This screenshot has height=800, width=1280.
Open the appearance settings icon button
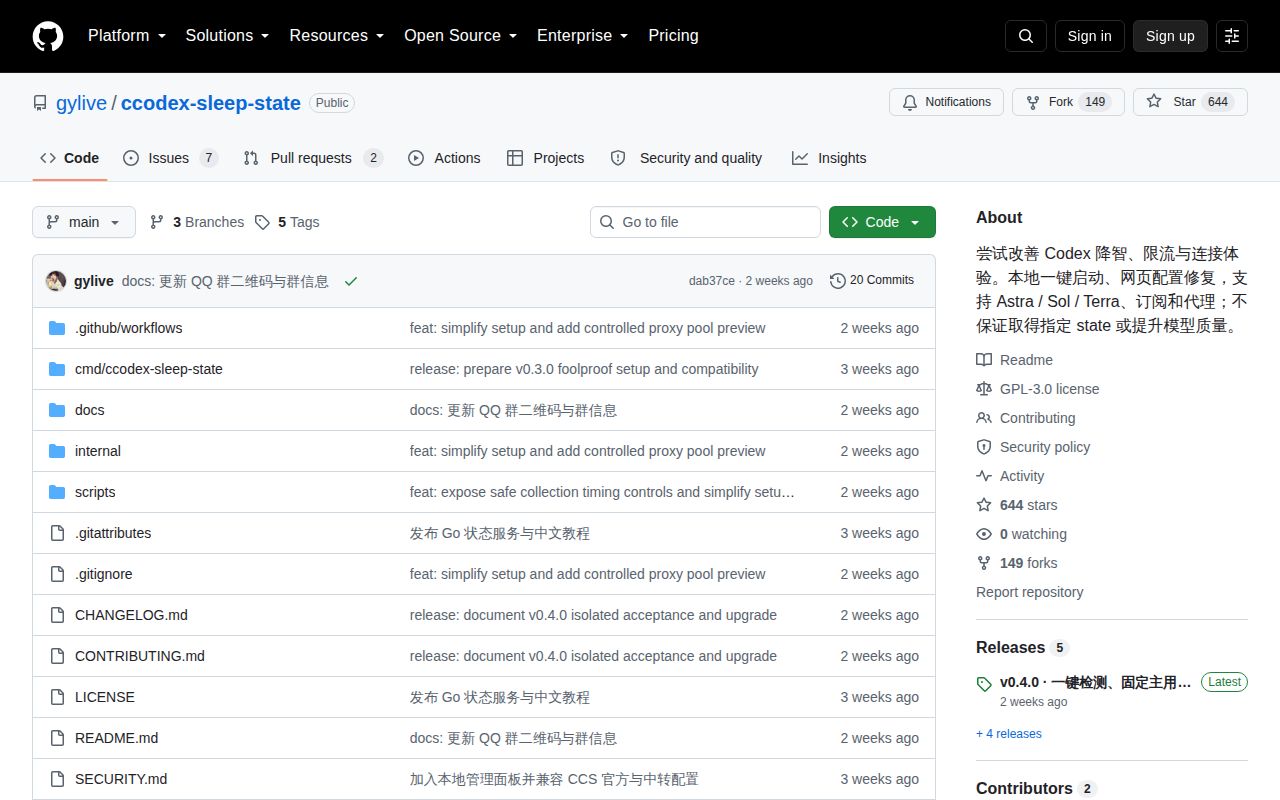click(x=1232, y=36)
